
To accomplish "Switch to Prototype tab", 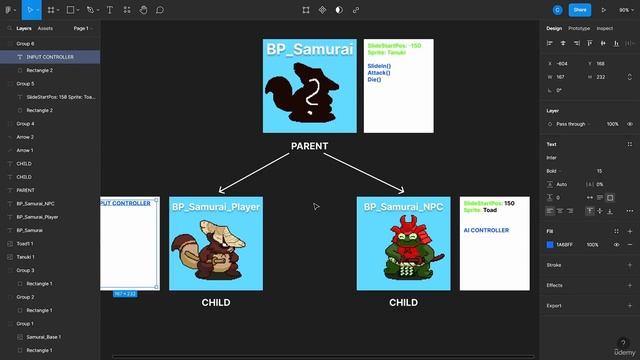I will [x=579, y=29].
